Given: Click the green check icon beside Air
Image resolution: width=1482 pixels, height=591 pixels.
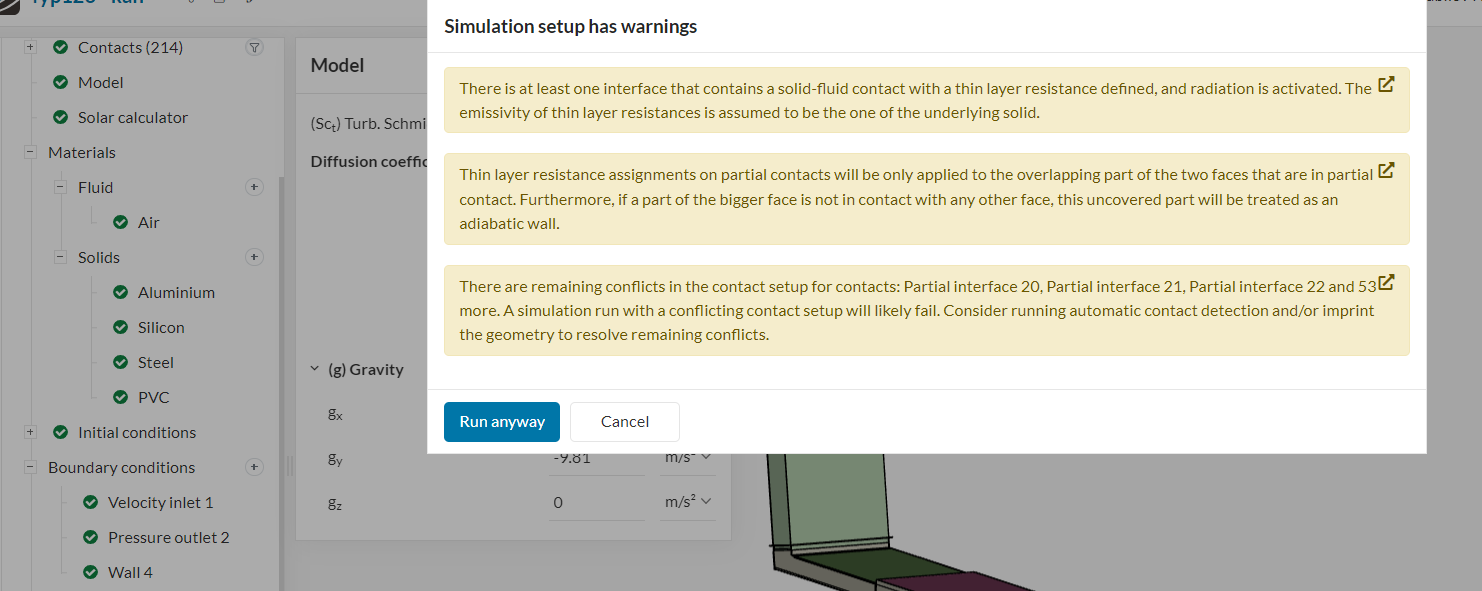Looking at the screenshot, I should coord(121,222).
